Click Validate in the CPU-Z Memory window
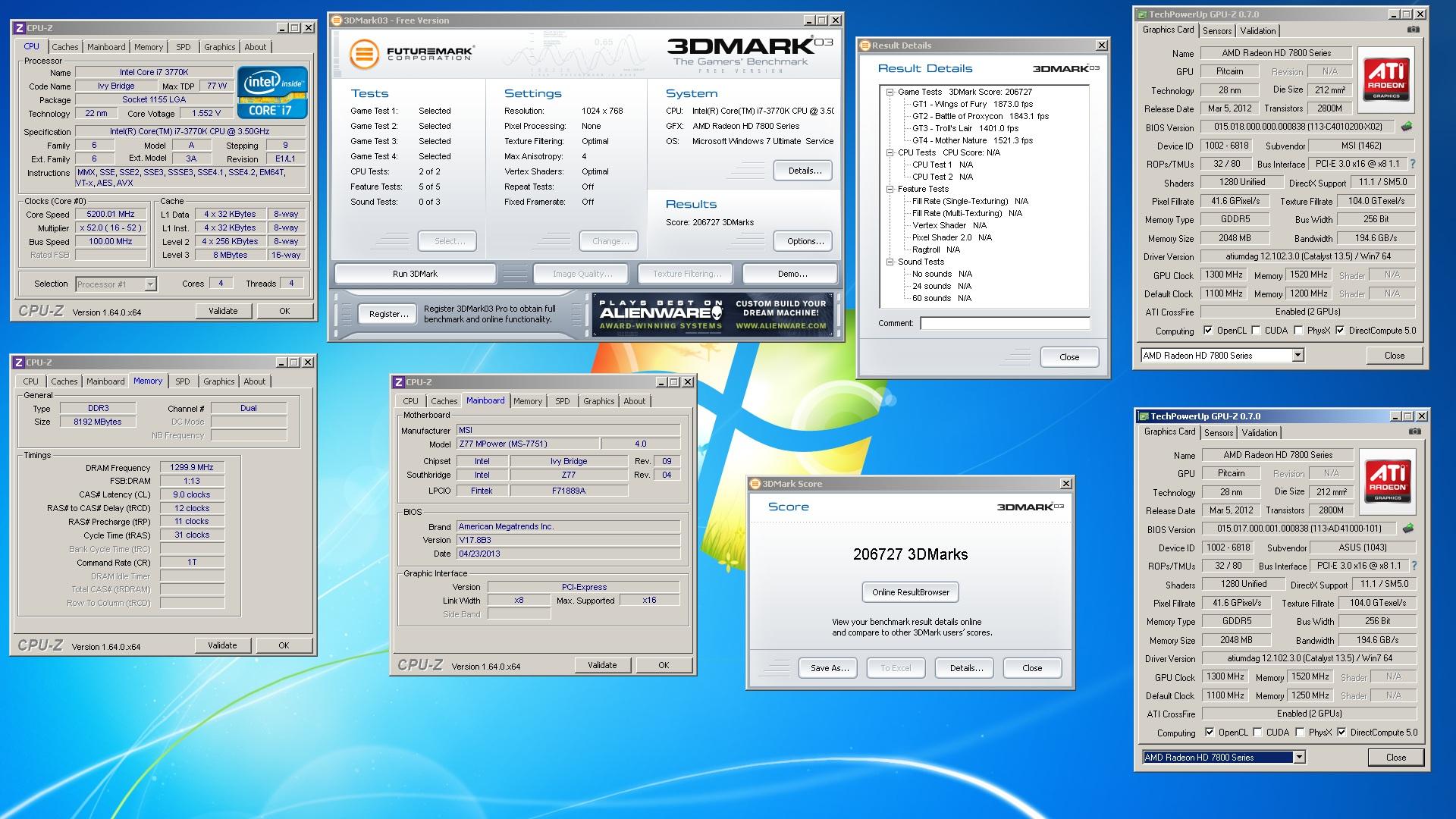The width and height of the screenshot is (1456, 819). (222, 645)
